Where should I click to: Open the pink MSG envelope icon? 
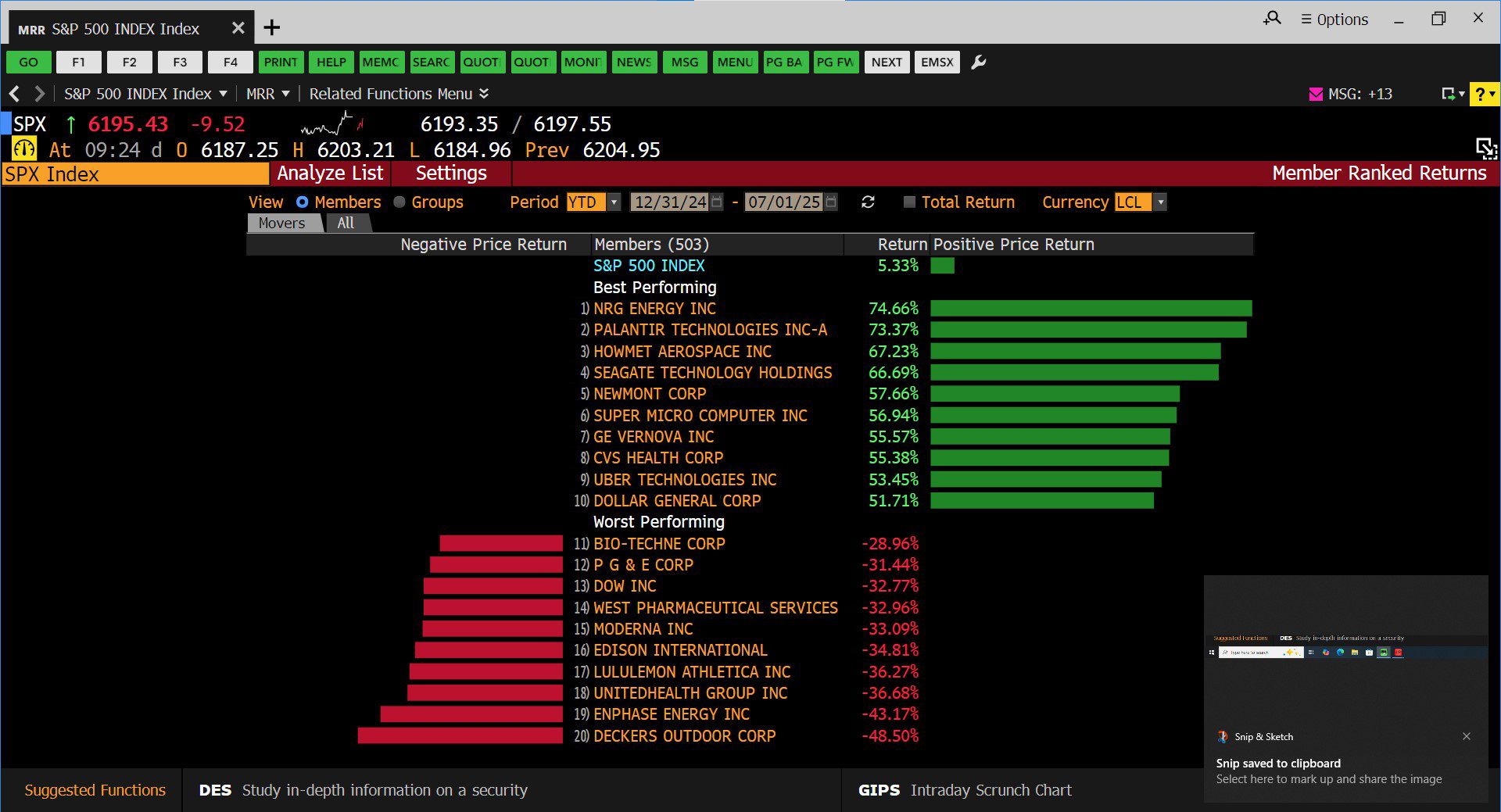click(x=1316, y=94)
